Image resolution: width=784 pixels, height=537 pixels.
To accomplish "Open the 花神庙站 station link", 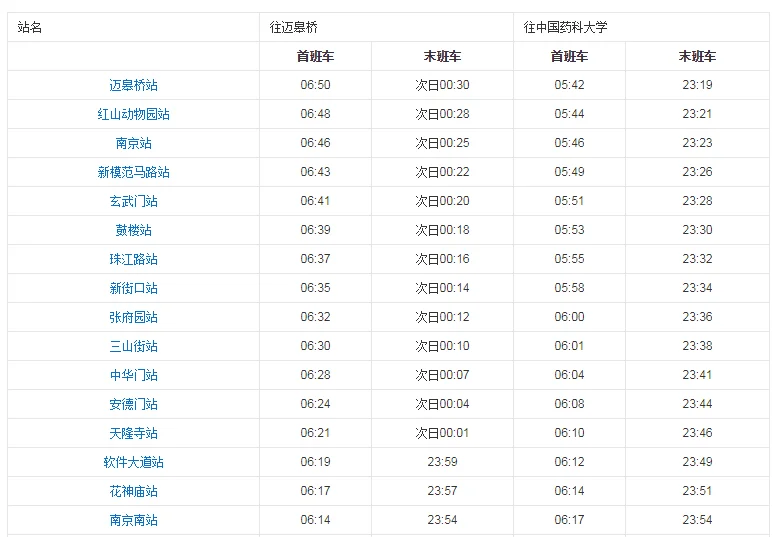I will pyautogui.click(x=134, y=491).
